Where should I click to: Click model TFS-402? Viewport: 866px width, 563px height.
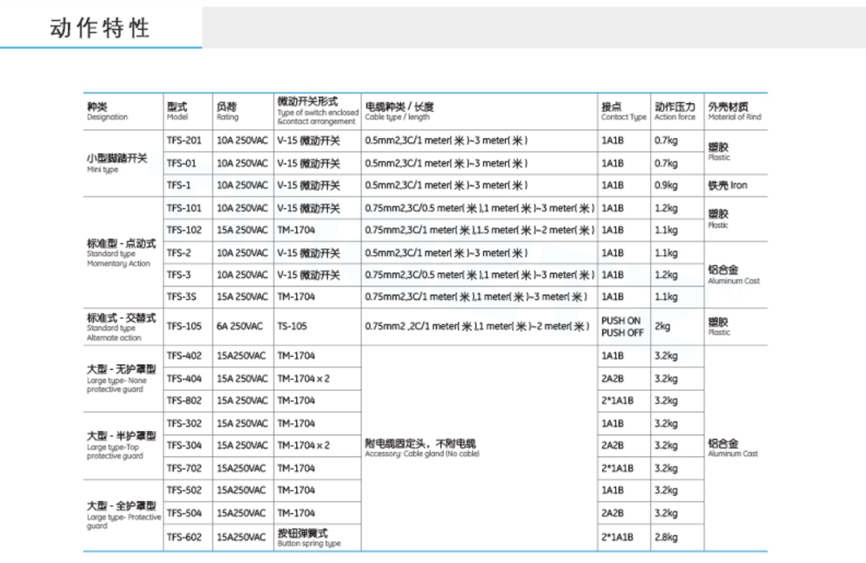pos(184,356)
